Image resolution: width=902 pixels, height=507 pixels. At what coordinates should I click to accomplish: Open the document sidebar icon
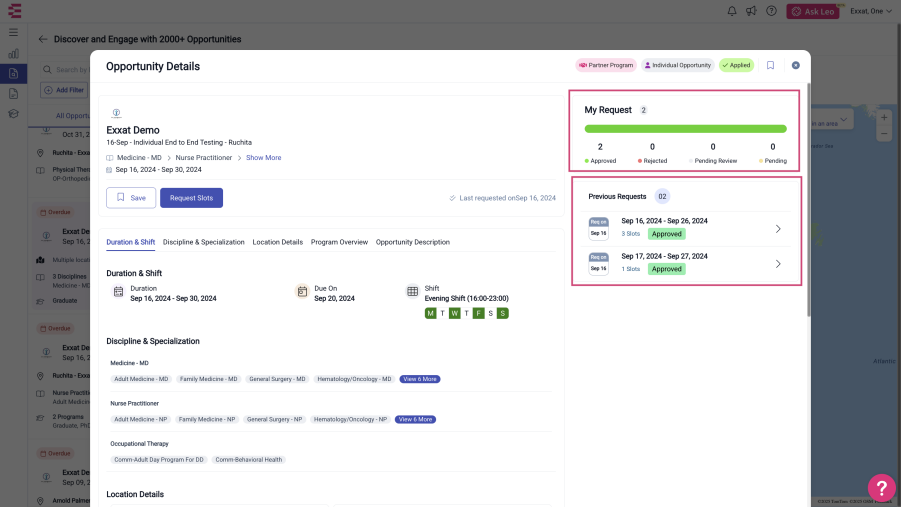[x=13, y=94]
